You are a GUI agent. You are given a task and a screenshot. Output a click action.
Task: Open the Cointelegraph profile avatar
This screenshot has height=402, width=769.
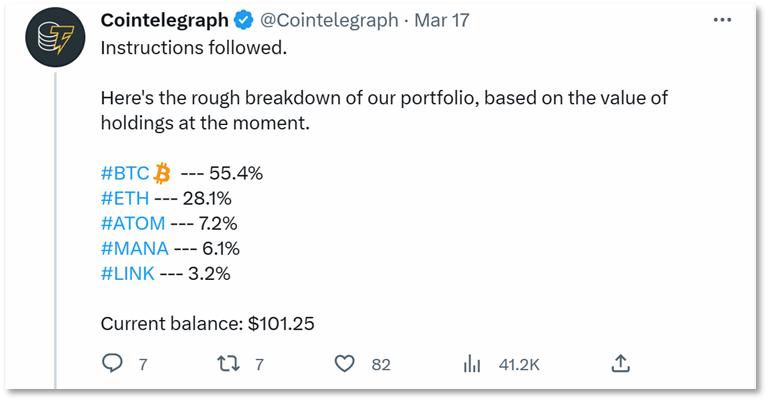point(55,38)
